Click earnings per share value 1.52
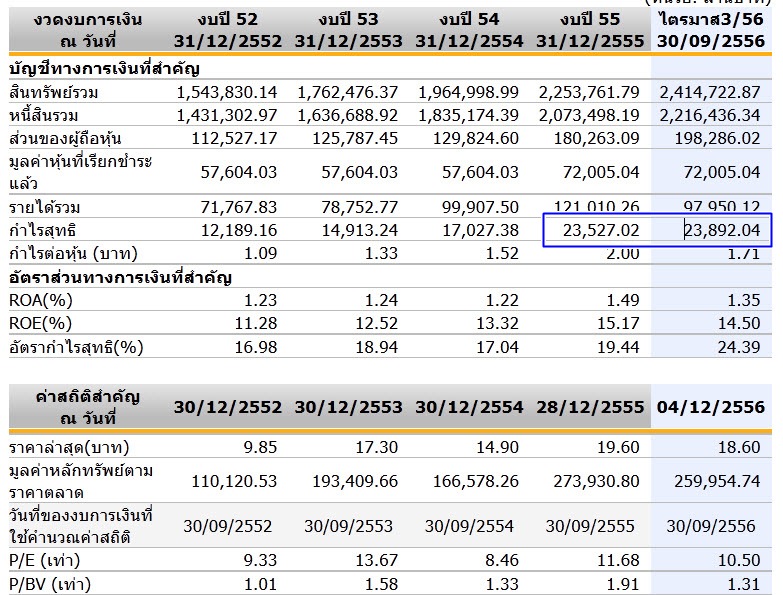This screenshot has width=783, height=595. pyautogui.click(x=502, y=253)
